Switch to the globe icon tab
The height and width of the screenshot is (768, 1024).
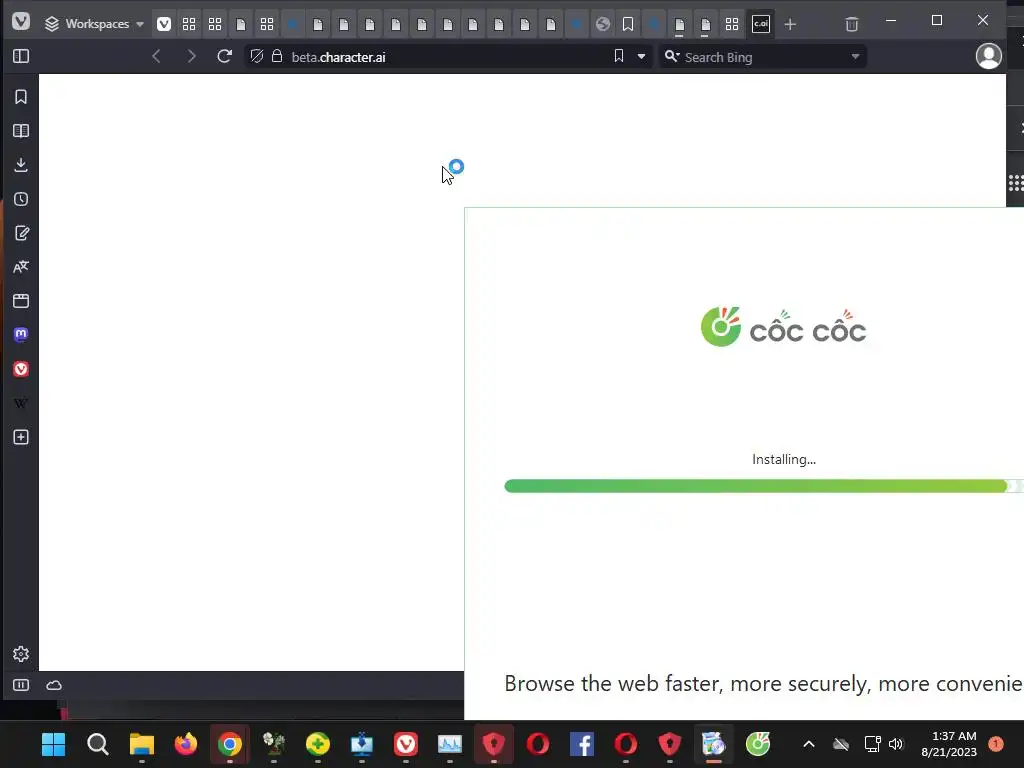602,24
